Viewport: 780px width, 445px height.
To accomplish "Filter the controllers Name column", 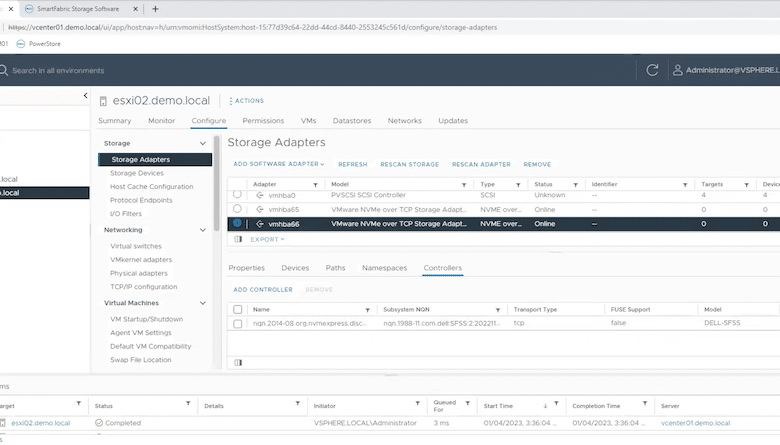I will [368, 310].
